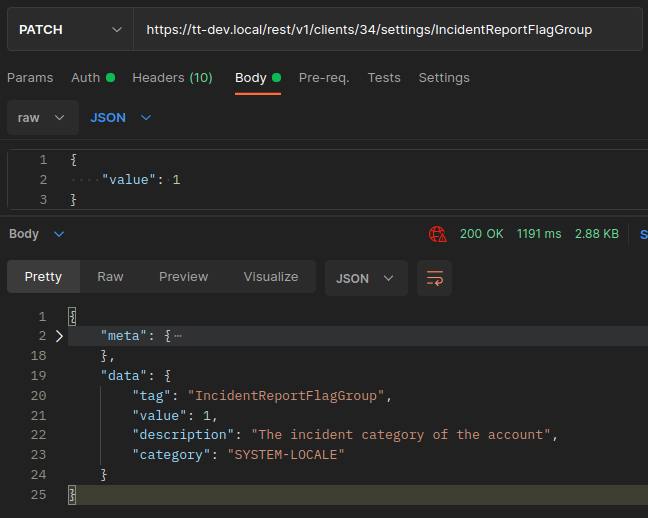648x518 pixels.
Task: Switch to the Preview response view
Action: click(183, 277)
